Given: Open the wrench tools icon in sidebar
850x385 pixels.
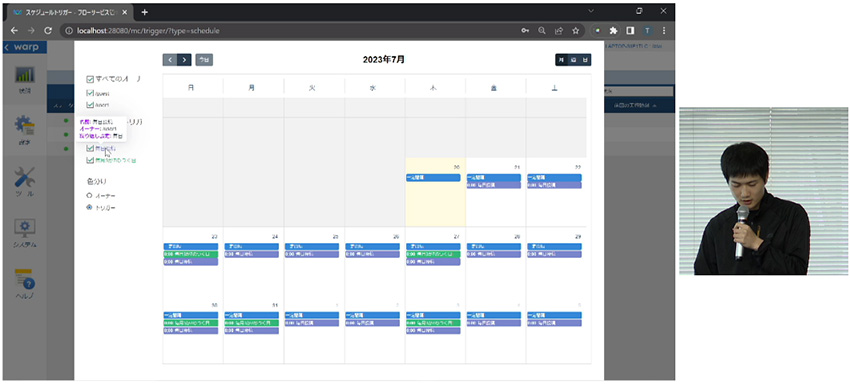Looking at the screenshot, I should point(24,177).
